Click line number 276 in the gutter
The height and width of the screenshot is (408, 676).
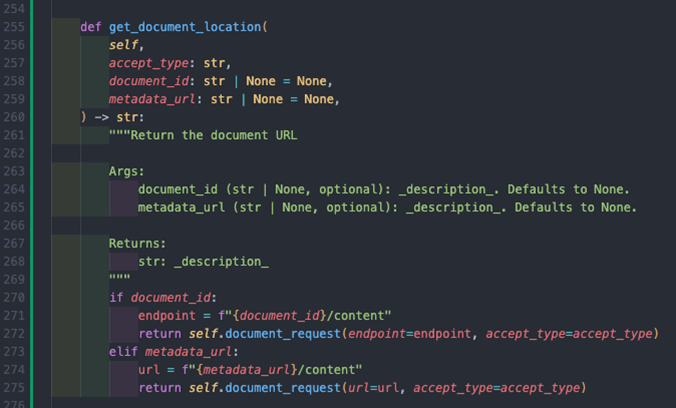(x=16, y=404)
